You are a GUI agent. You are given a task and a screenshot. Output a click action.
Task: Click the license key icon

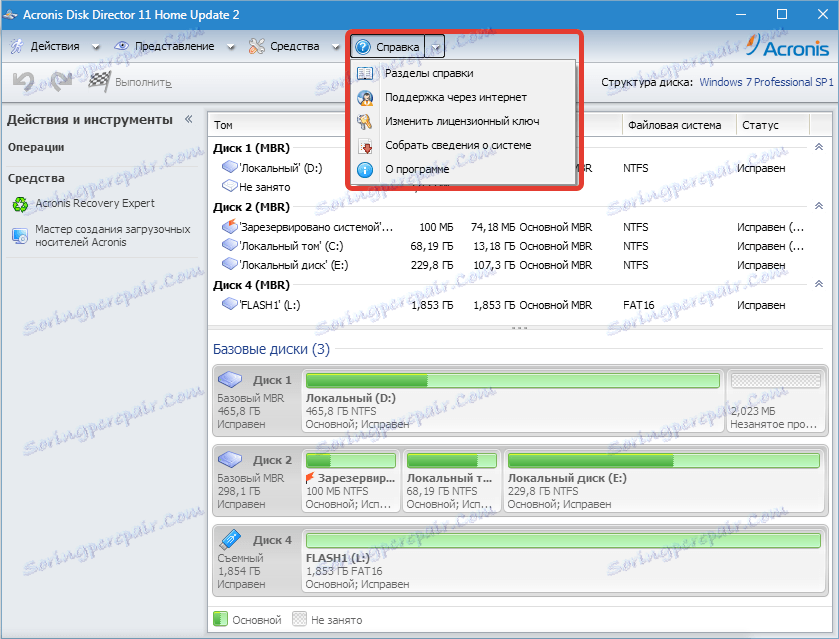coord(365,121)
